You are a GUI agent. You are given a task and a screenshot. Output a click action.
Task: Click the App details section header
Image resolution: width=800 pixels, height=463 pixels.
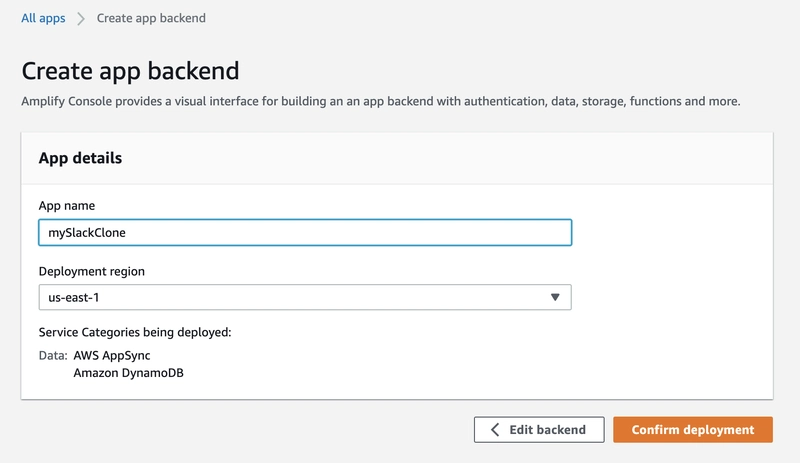pos(80,158)
